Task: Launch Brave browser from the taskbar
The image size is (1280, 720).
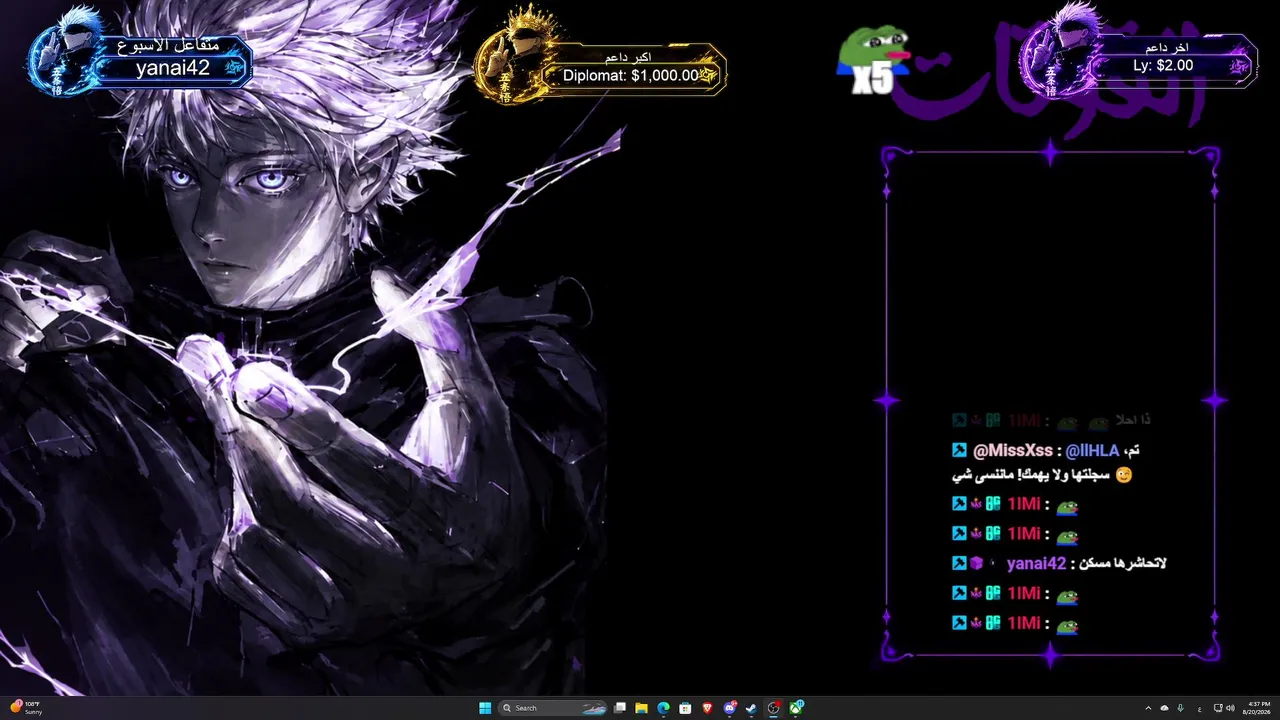Action: [x=708, y=708]
